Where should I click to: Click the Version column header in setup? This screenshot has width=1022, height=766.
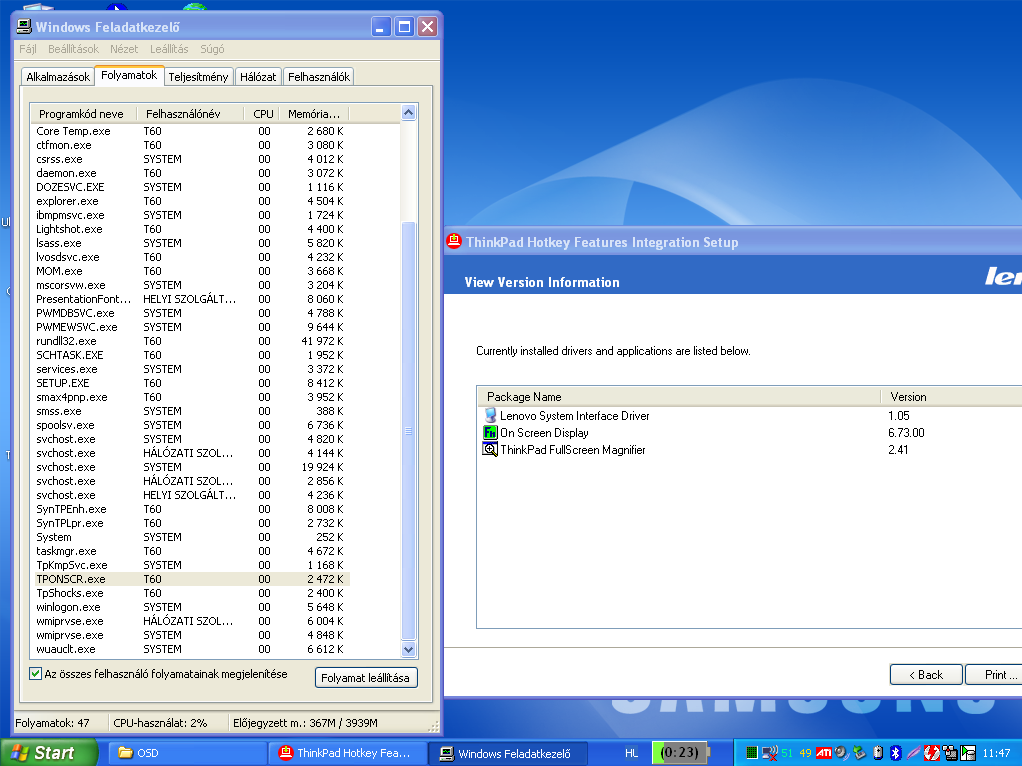pyautogui.click(x=952, y=396)
